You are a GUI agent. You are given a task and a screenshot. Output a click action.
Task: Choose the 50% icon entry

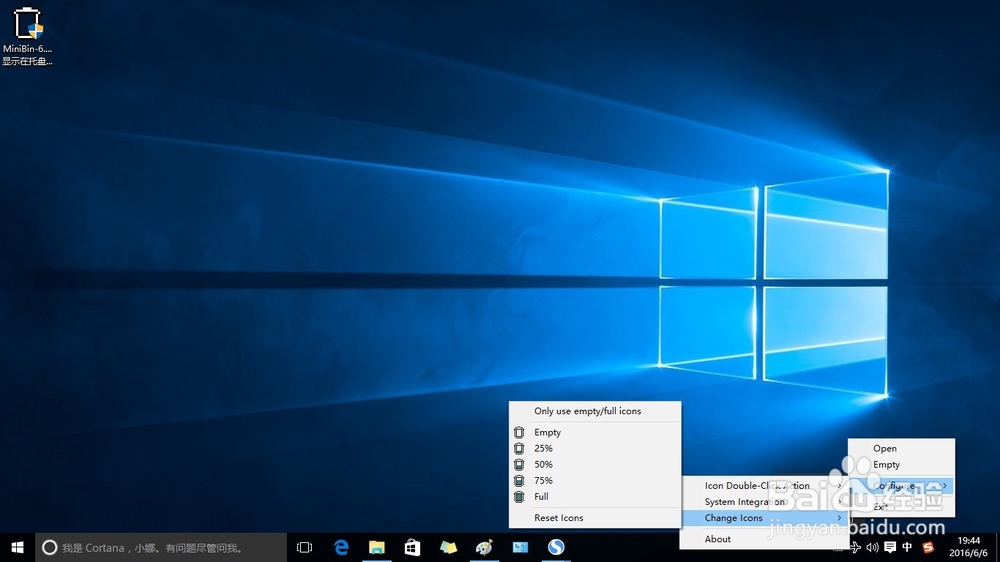pos(595,464)
